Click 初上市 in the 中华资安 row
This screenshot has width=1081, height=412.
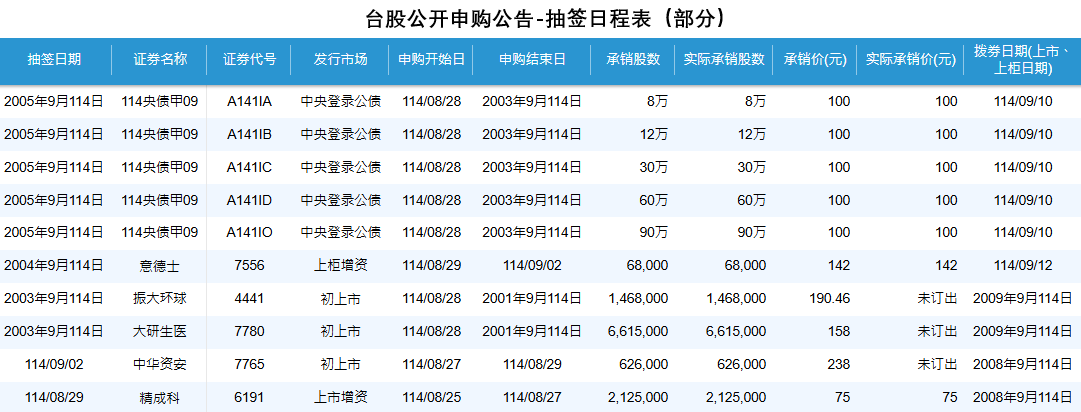(341, 364)
